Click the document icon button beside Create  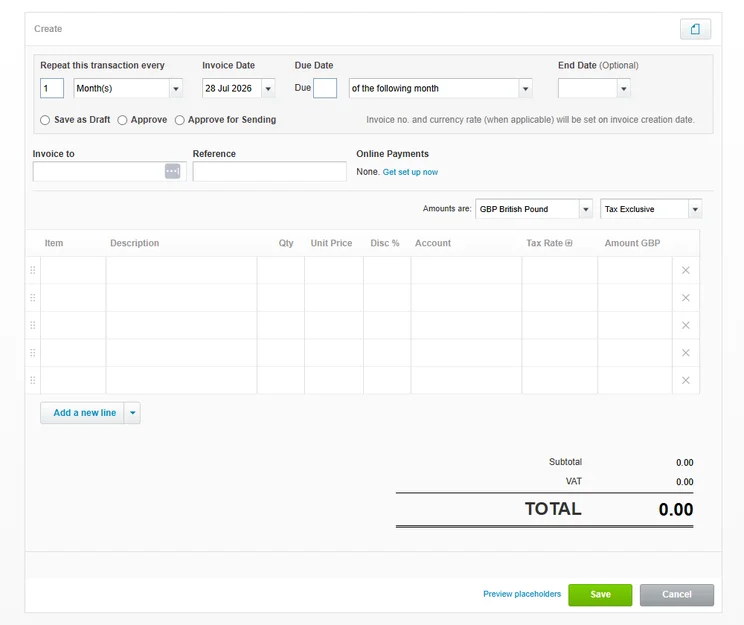click(x=695, y=29)
